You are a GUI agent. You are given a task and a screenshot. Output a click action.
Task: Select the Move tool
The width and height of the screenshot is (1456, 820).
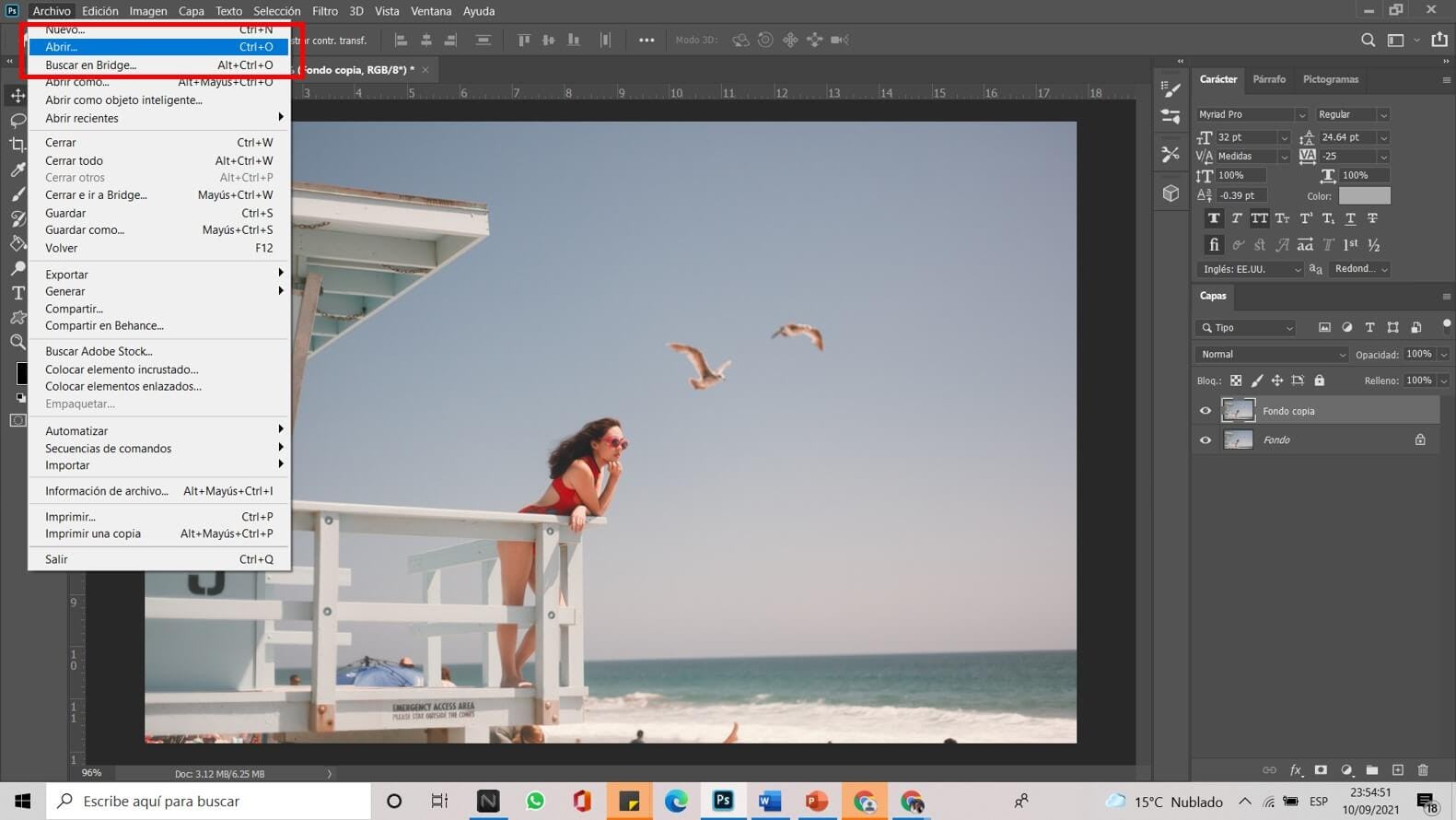pos(17,96)
